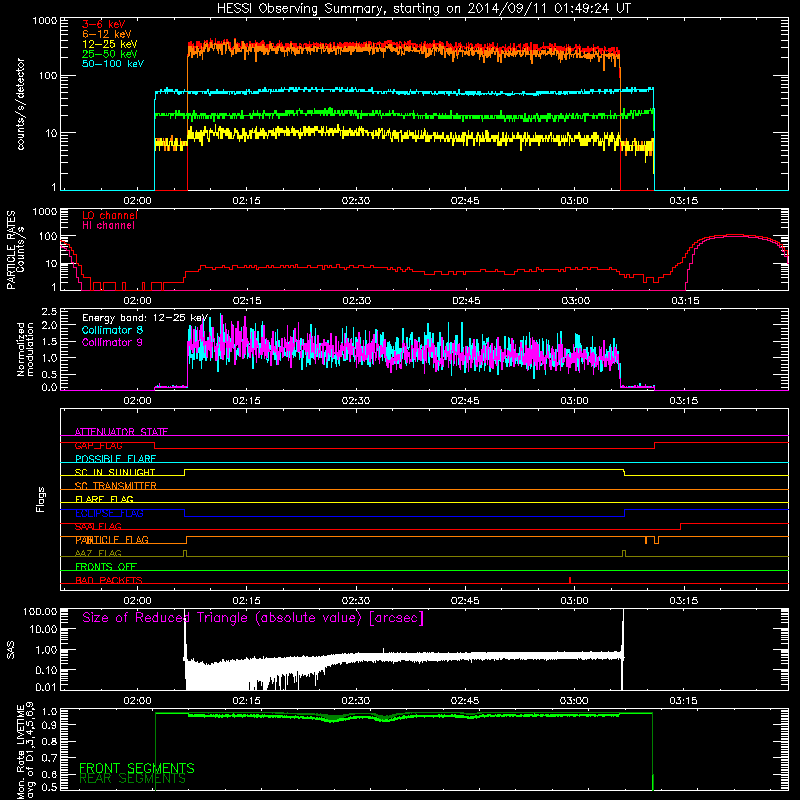Click the Flags axis label
800x800 pixels.
[x=41, y=499]
